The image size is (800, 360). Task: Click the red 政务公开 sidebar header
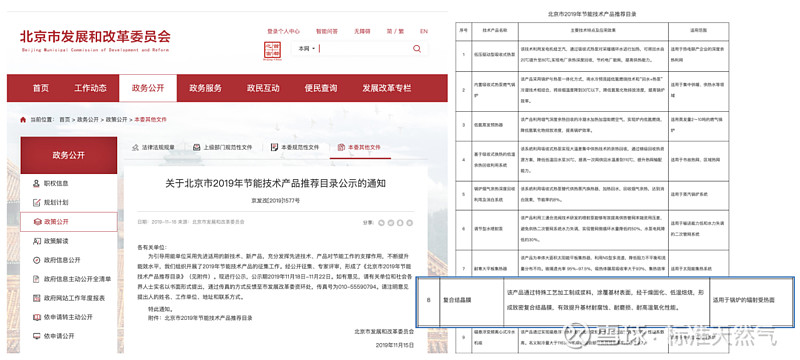68,155
